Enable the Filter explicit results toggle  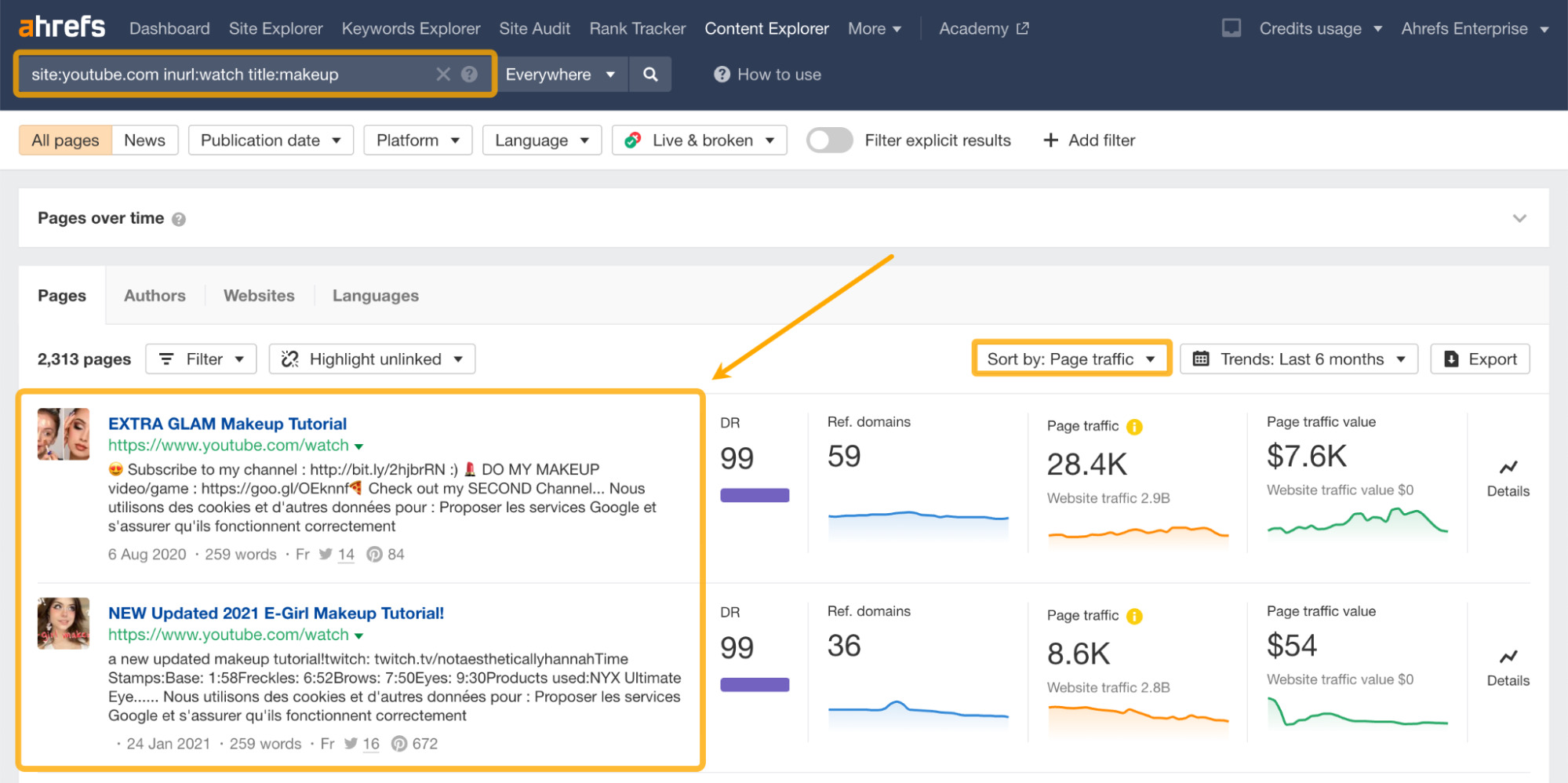point(829,140)
